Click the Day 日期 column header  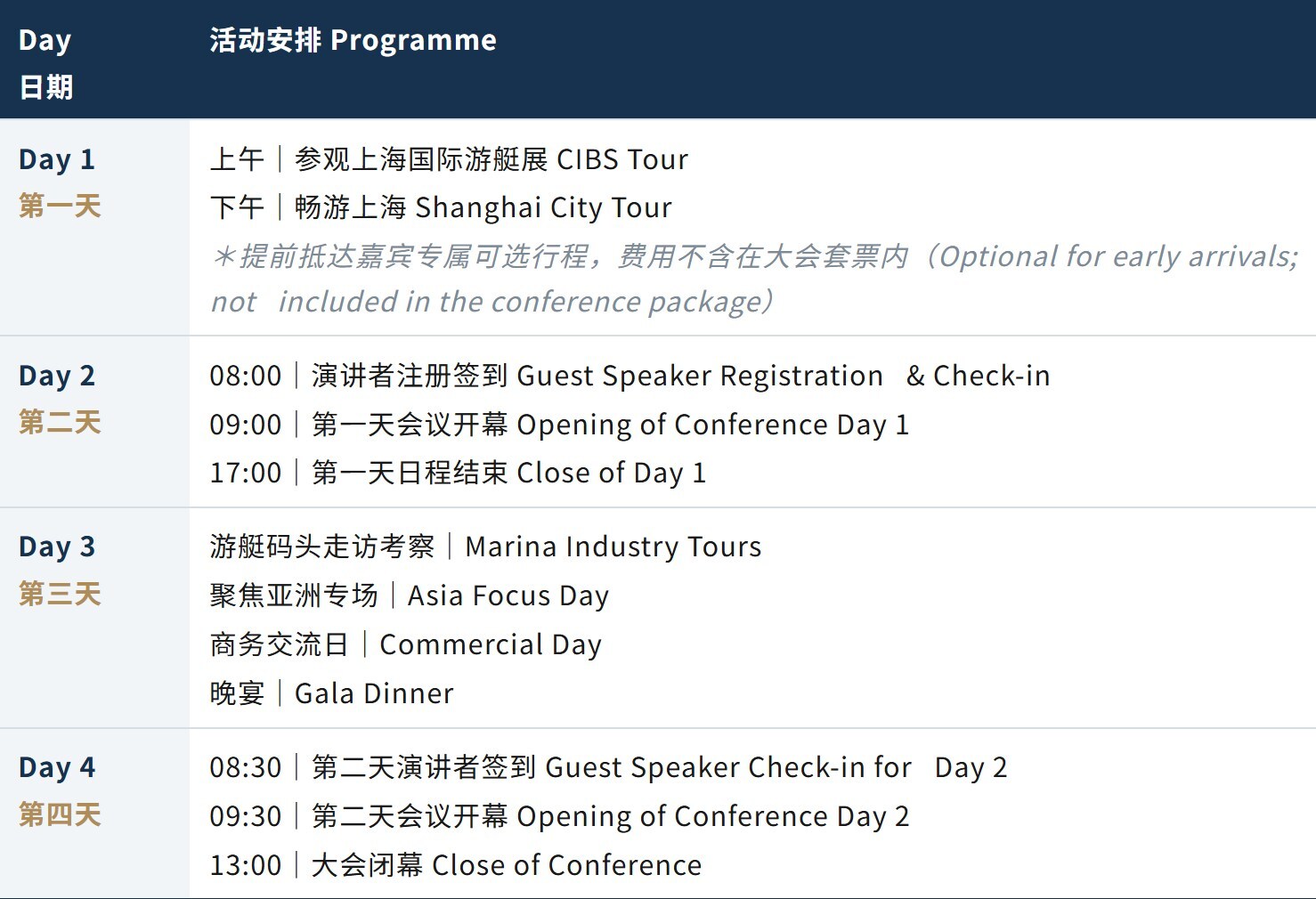(45, 63)
